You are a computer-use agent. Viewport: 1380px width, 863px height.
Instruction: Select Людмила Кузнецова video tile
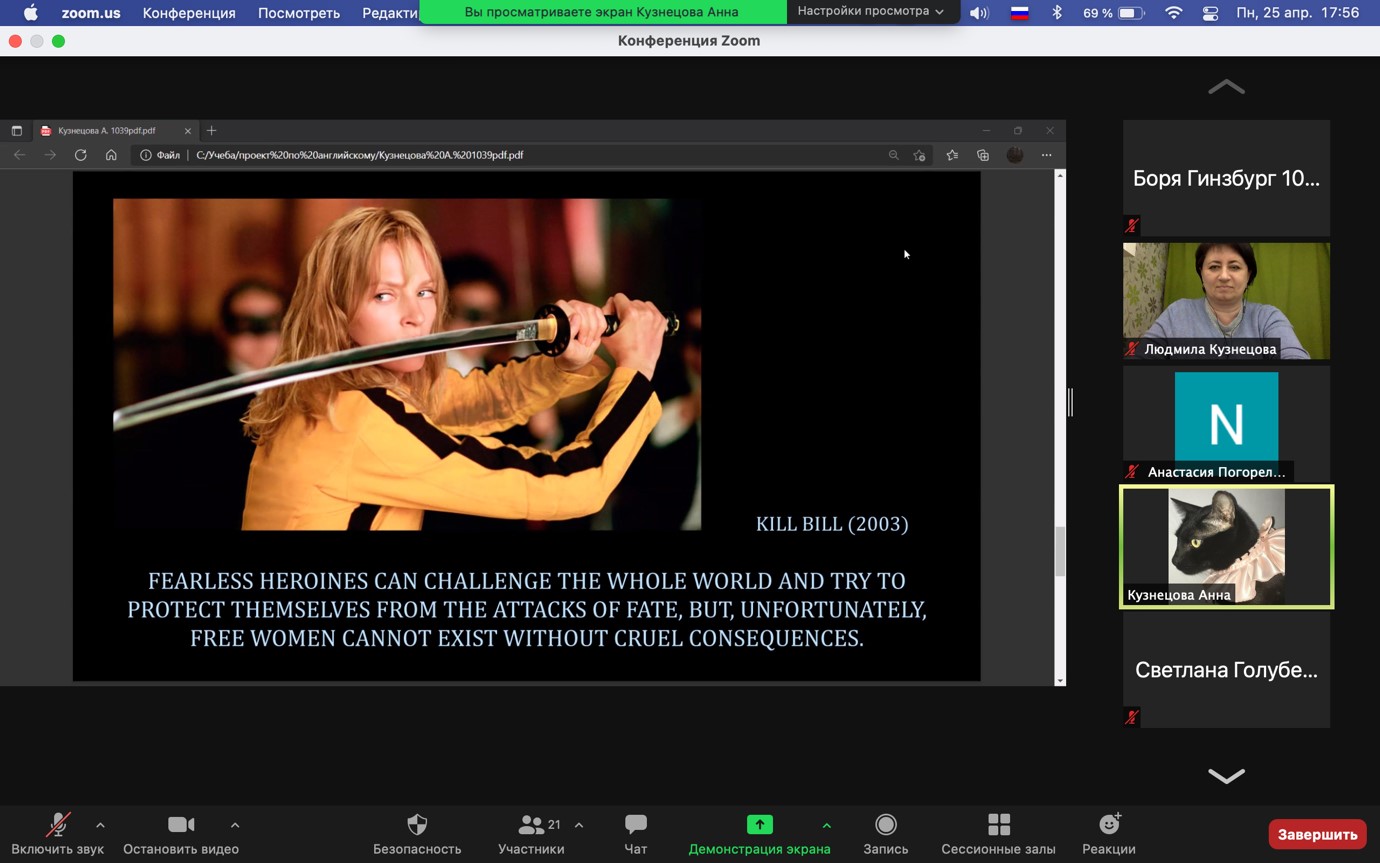[x=1226, y=300]
